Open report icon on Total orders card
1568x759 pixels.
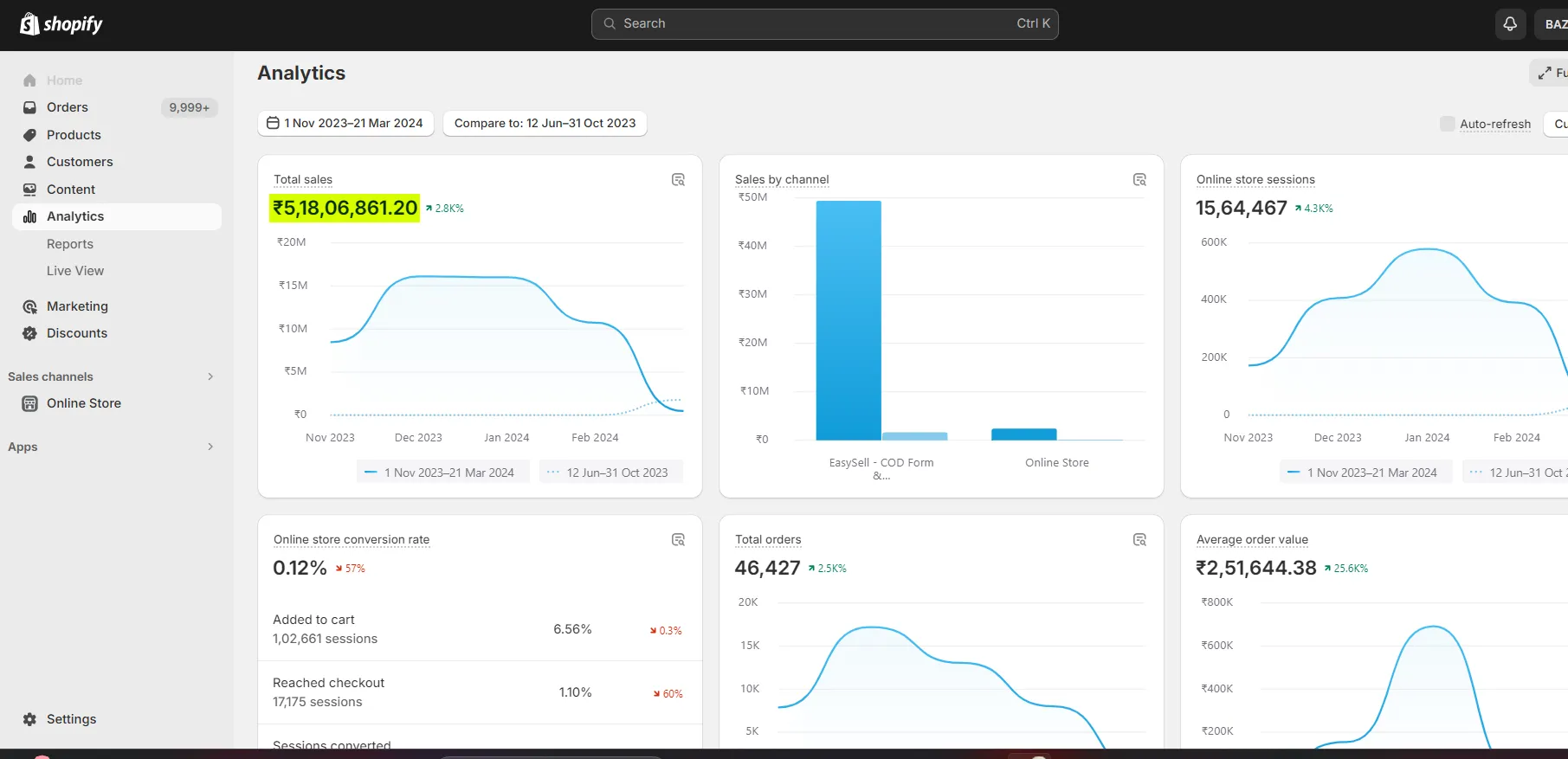(1139, 540)
